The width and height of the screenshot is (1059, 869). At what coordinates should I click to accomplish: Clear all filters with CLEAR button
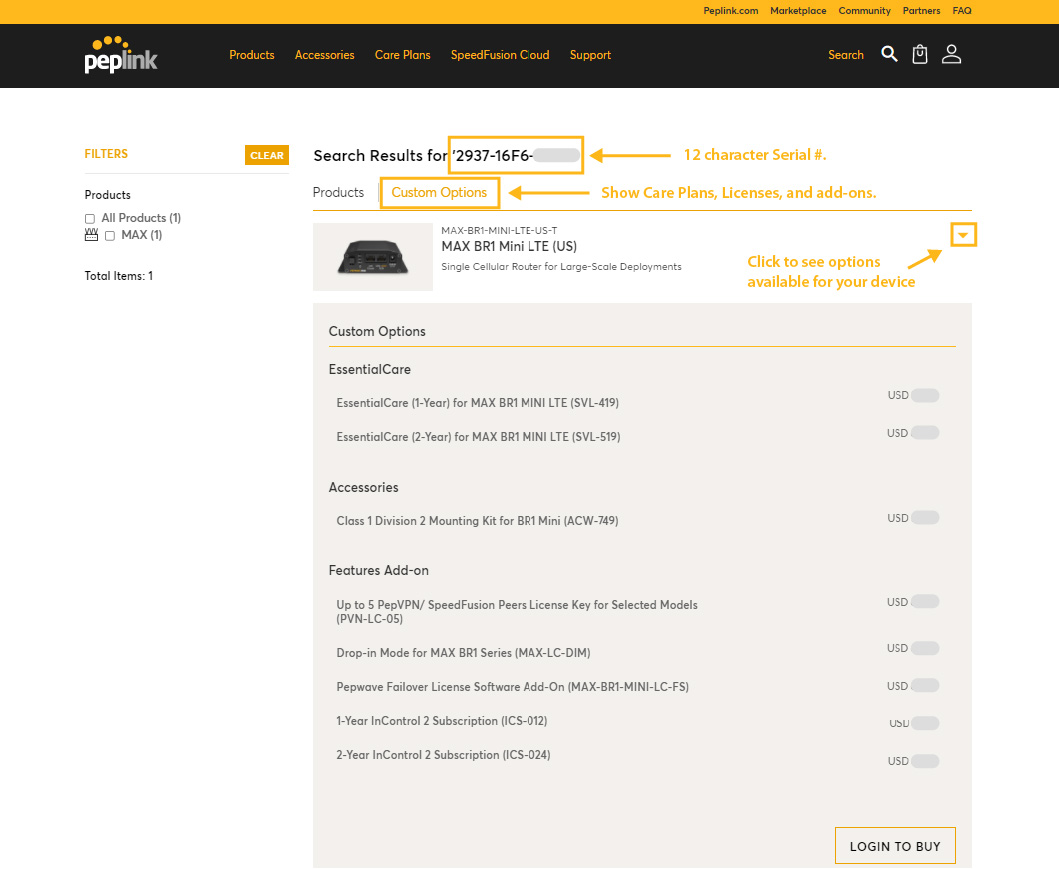click(267, 155)
